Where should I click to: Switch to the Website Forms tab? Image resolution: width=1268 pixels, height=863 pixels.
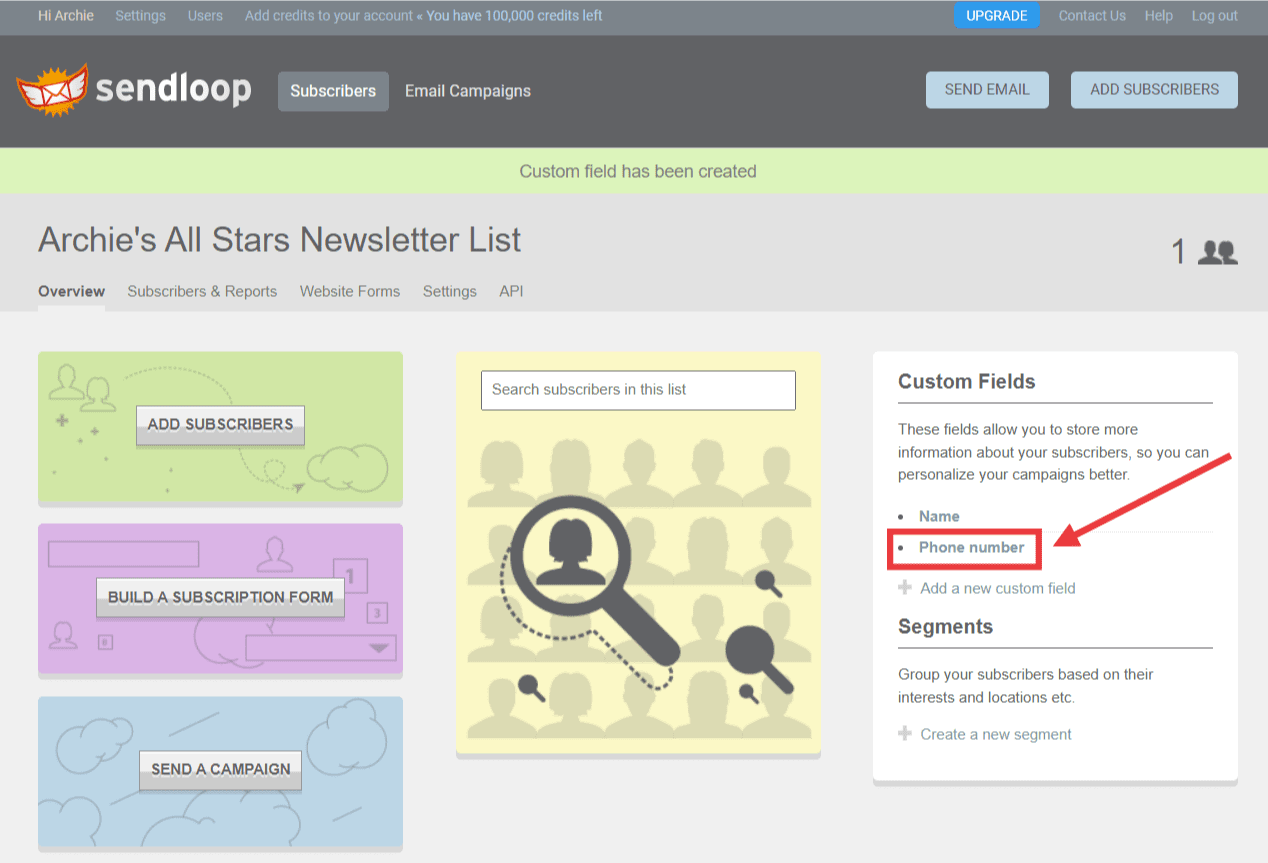coord(349,291)
